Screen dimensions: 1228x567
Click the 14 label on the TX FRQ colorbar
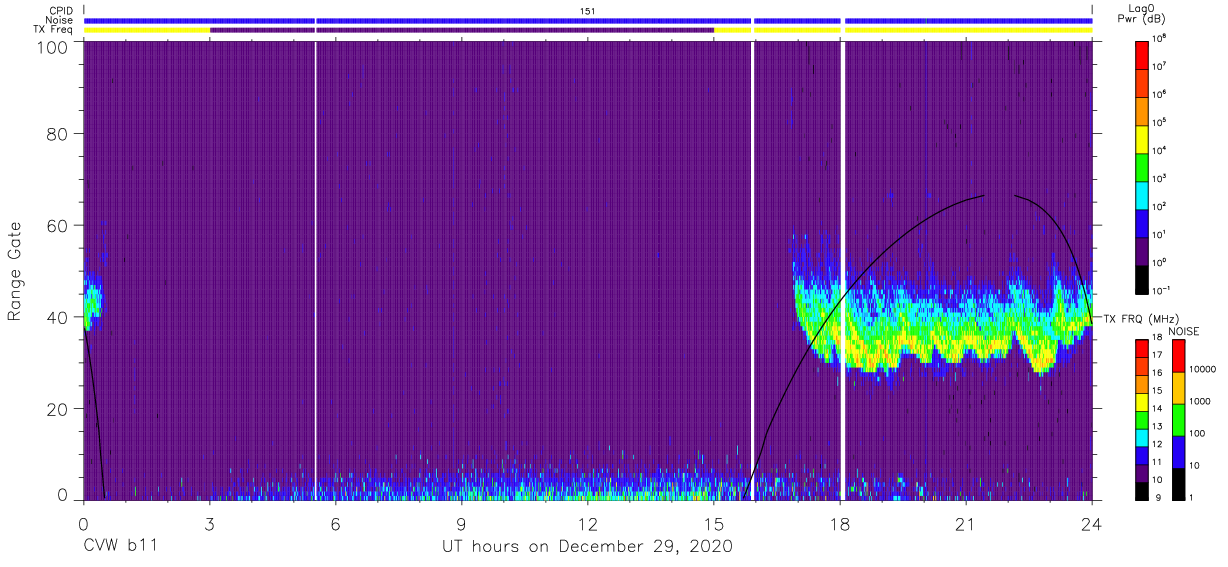1158,409
